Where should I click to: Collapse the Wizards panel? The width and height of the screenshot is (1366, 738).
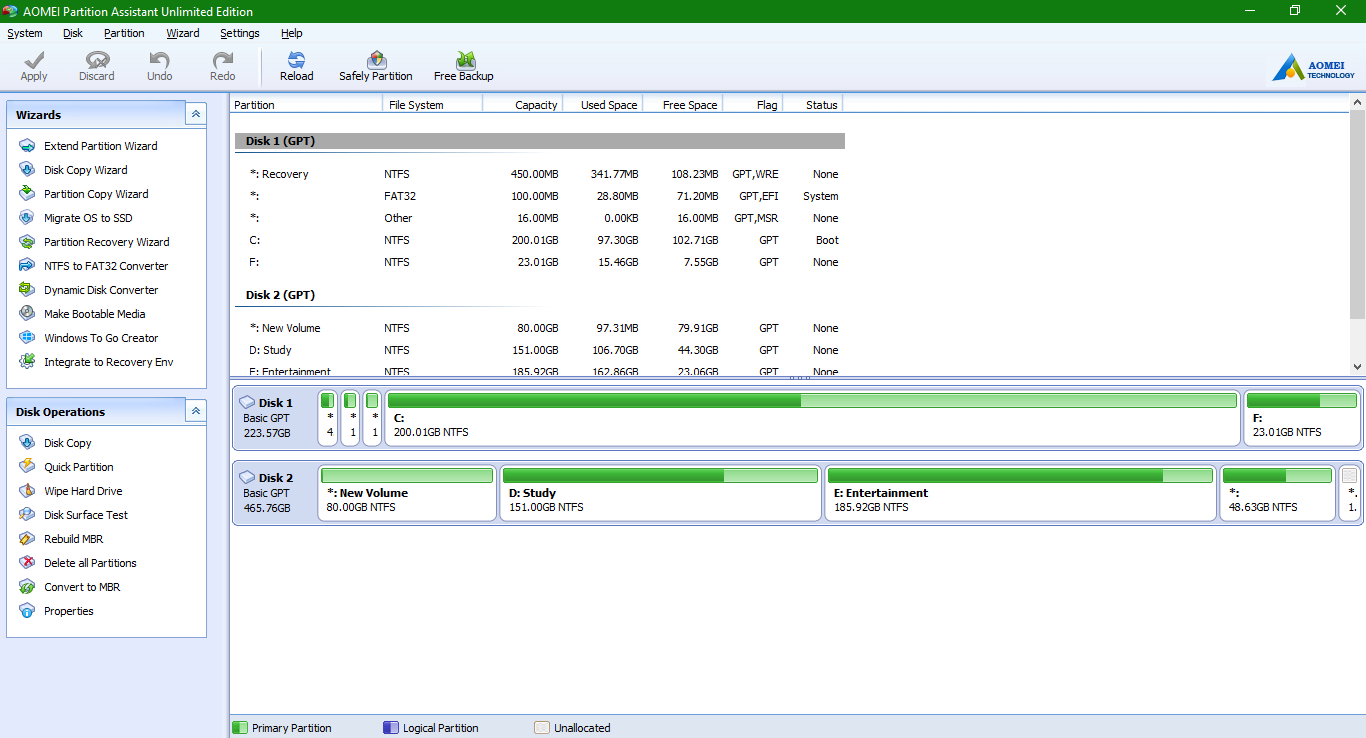click(196, 114)
